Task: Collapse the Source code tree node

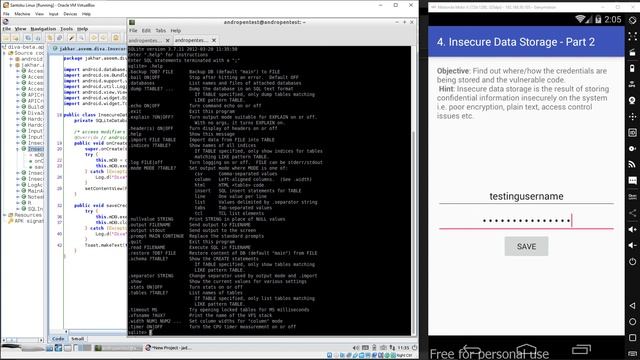Action: point(4,53)
